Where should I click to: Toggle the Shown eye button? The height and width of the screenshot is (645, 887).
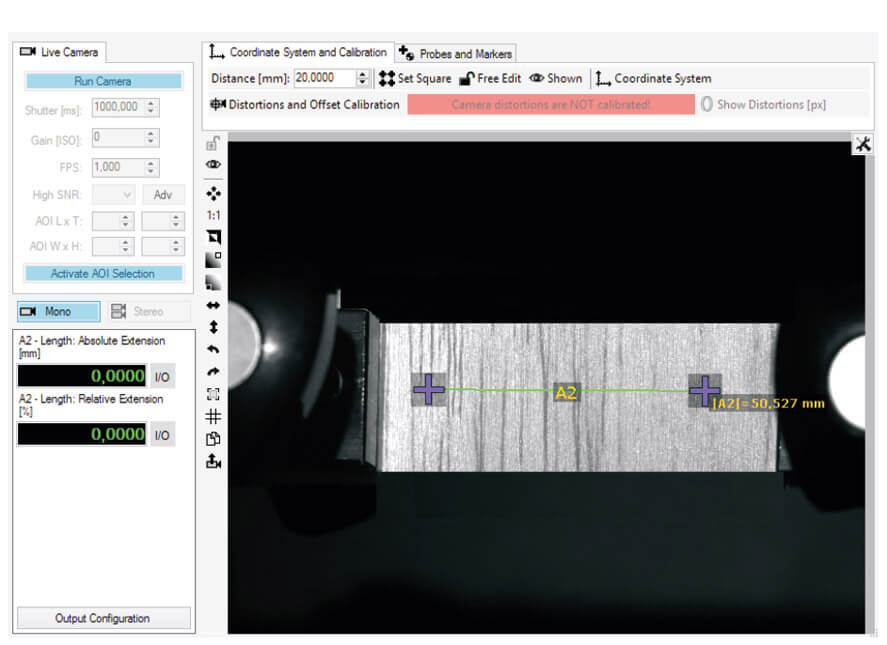[556, 79]
